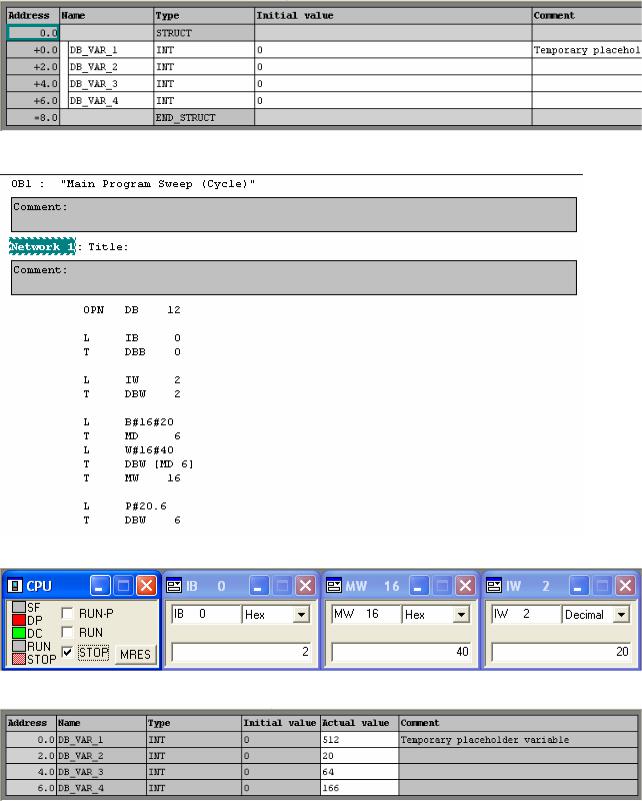This screenshot has height=801, width=642.
Task: Click the Initial value column header in top table
Action: pyautogui.click(x=393, y=15)
